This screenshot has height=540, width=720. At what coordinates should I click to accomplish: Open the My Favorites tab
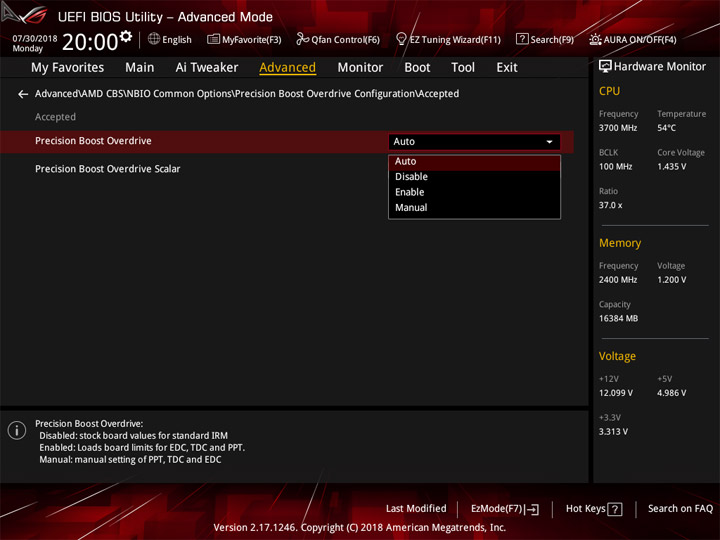(x=68, y=68)
